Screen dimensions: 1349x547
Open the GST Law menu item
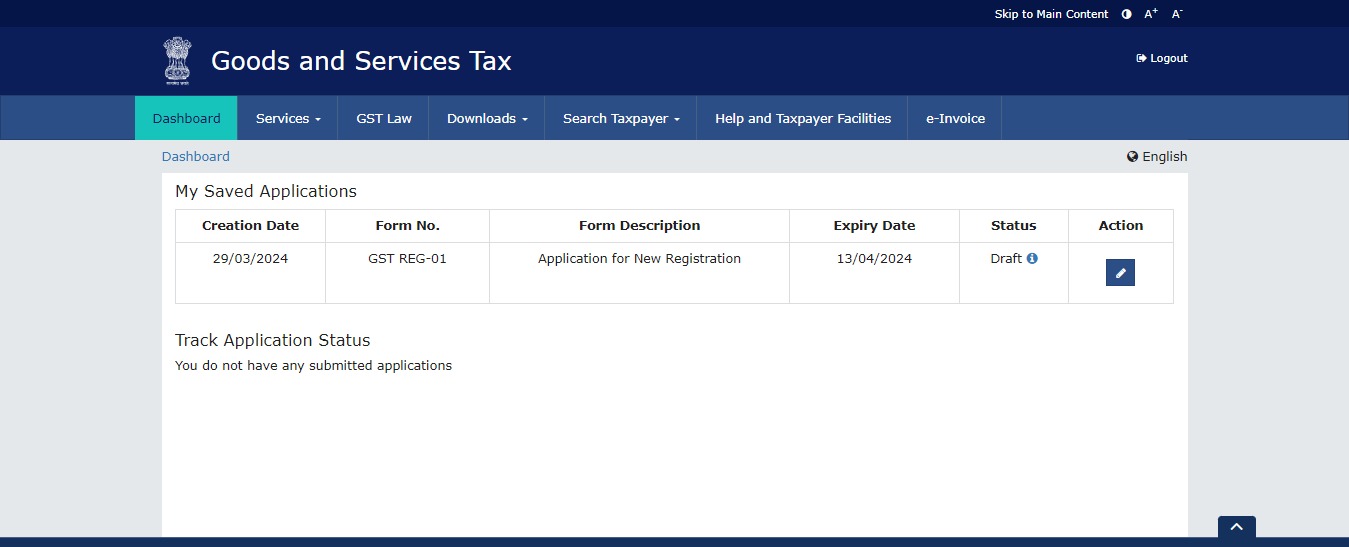384,118
